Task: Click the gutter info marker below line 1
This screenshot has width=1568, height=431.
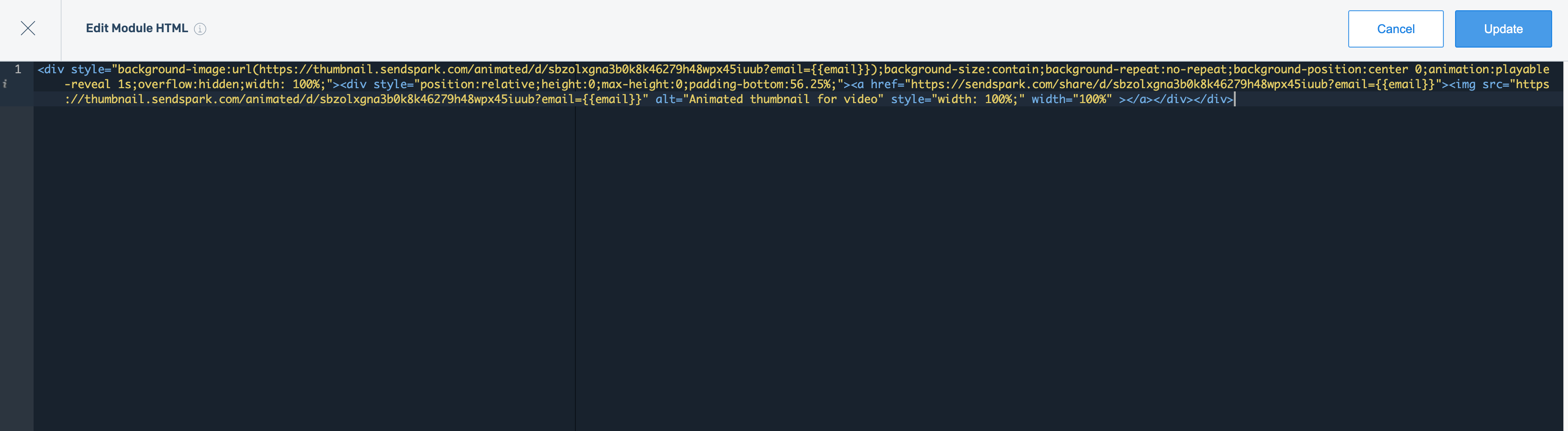Action: (5, 84)
